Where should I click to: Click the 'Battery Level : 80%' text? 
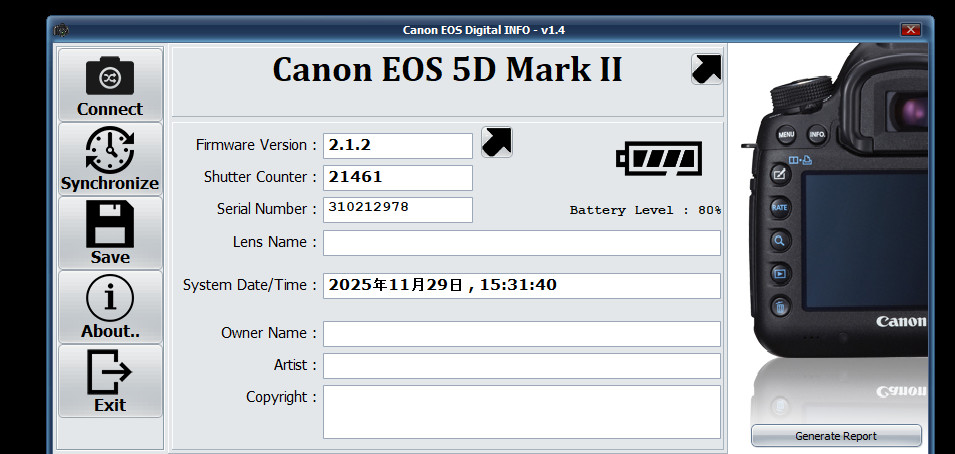point(645,210)
